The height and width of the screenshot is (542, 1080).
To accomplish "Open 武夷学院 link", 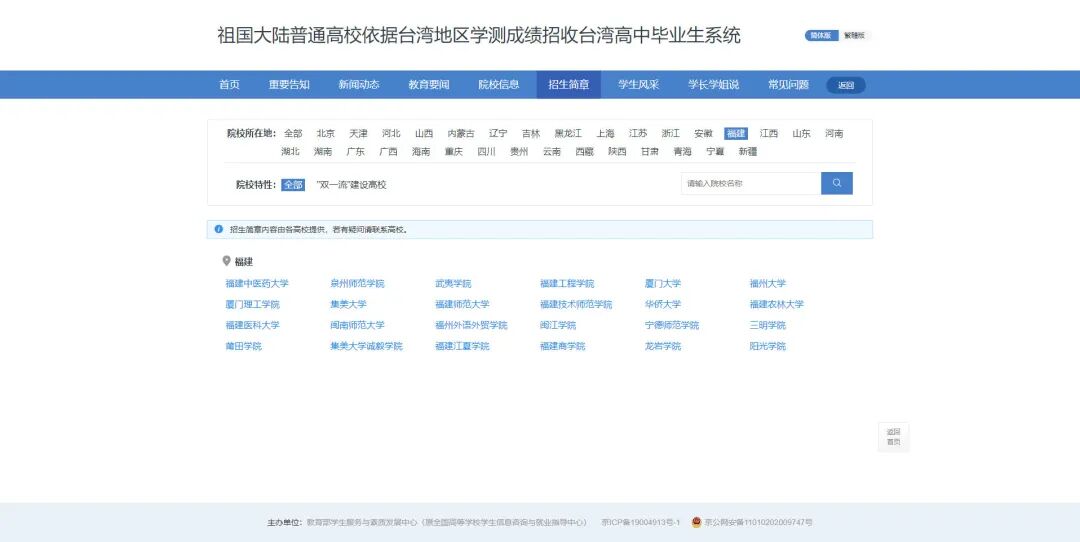I will click(453, 284).
